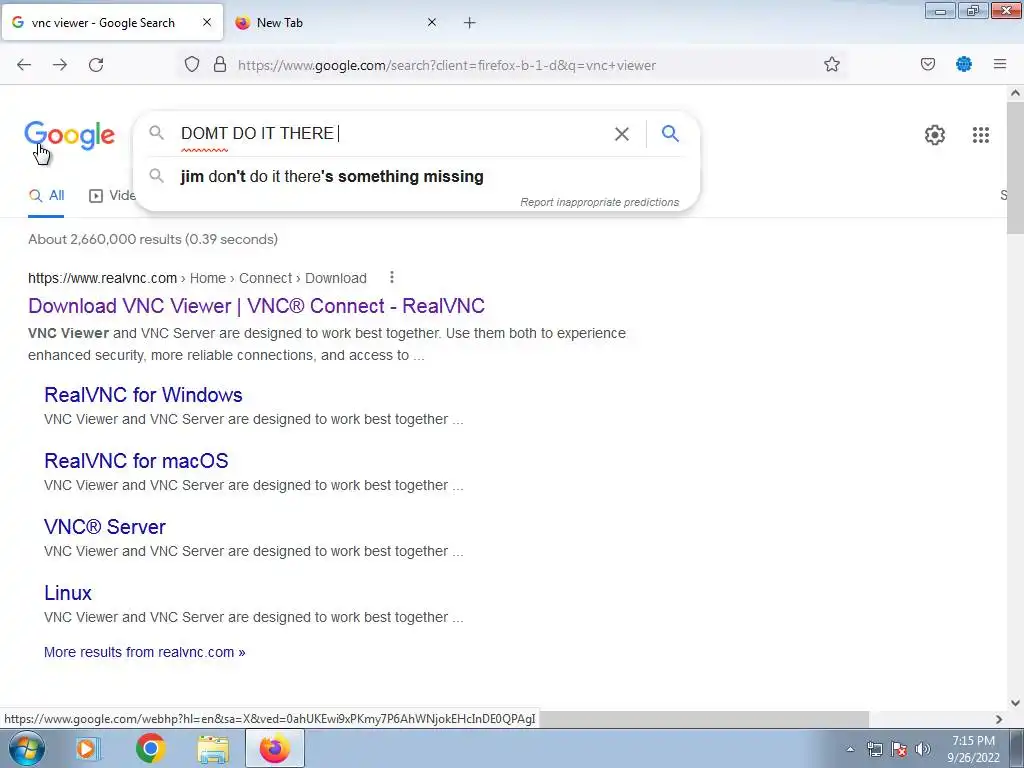The height and width of the screenshot is (768, 1024).
Task: Open the tracking protection shield icon
Action: 191,65
